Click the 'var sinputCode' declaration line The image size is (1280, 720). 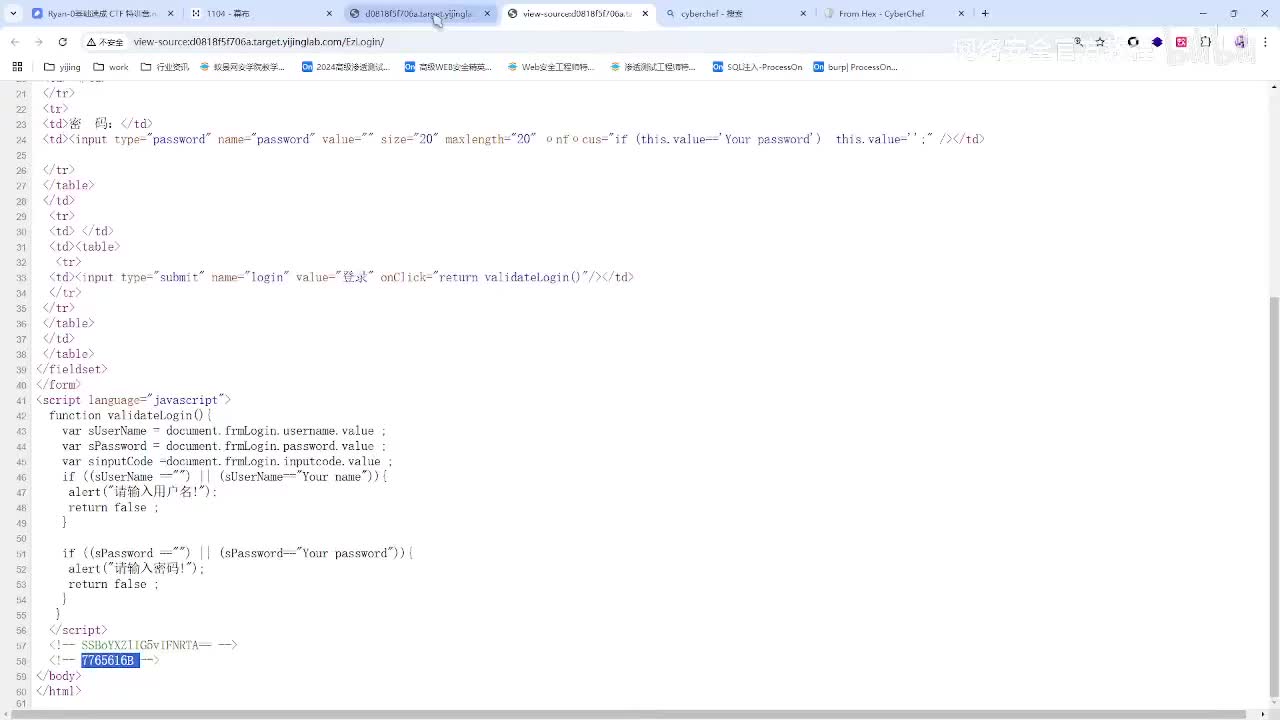pos(227,461)
